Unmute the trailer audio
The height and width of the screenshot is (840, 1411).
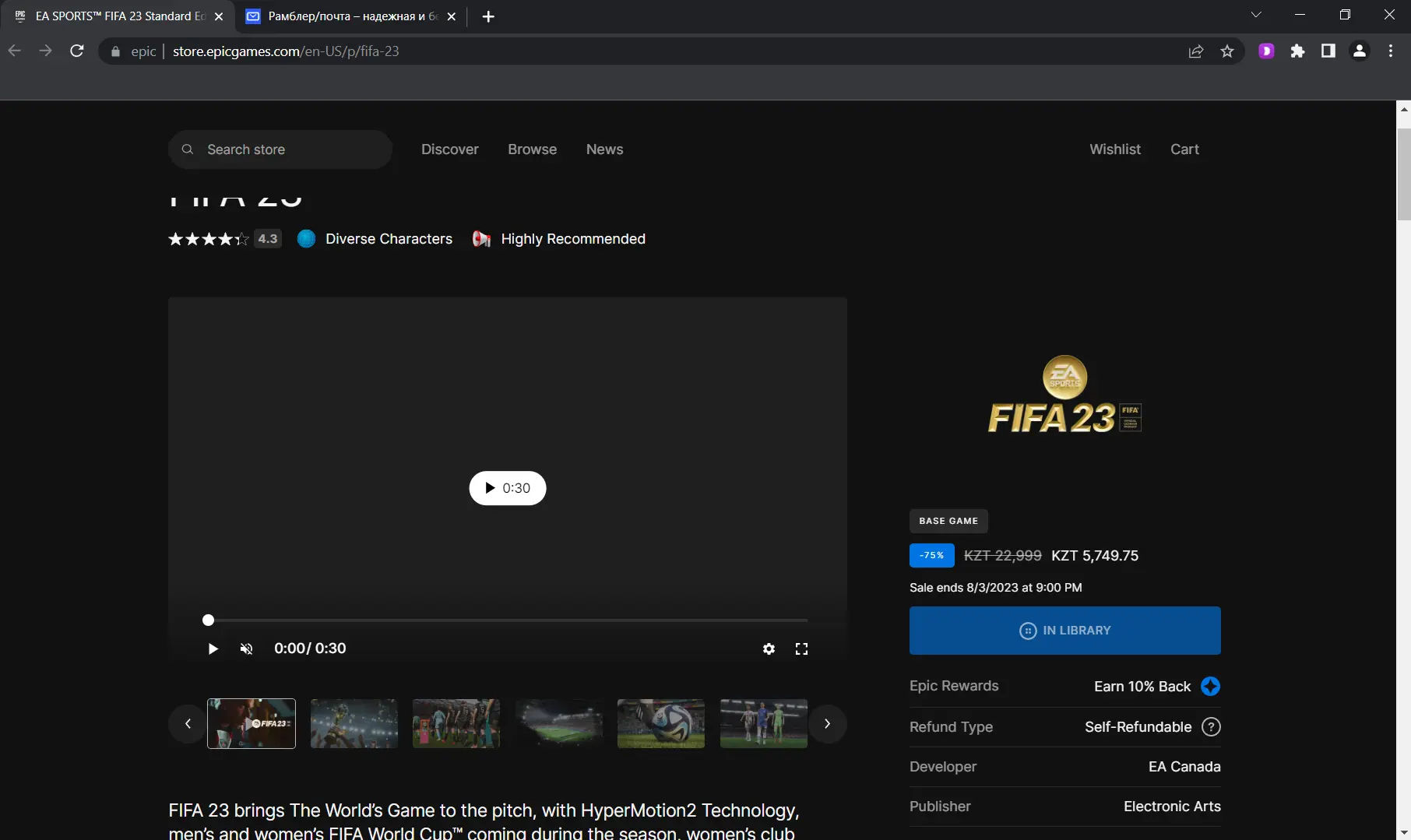click(x=246, y=648)
